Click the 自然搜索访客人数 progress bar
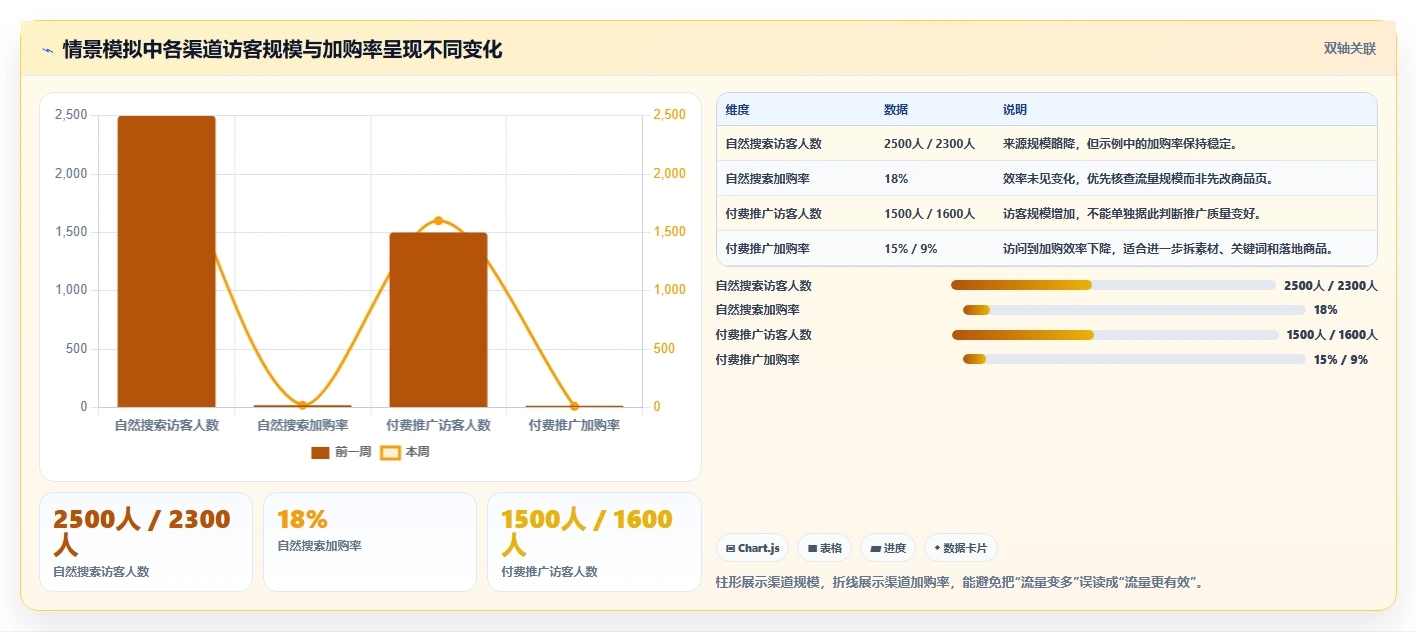Image resolution: width=1417 pixels, height=632 pixels. pyautogui.click(x=1113, y=286)
